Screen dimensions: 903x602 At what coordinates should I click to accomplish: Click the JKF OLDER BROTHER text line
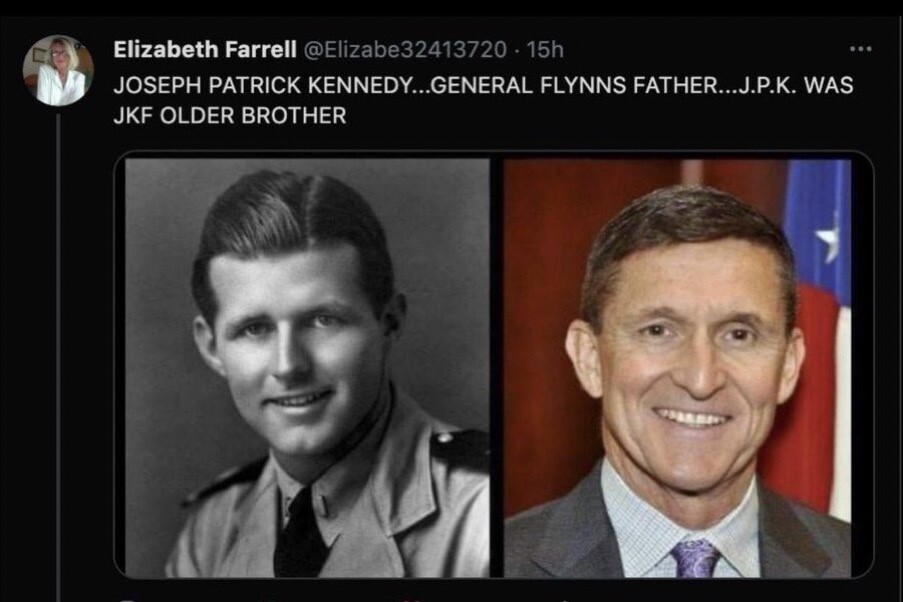230,115
